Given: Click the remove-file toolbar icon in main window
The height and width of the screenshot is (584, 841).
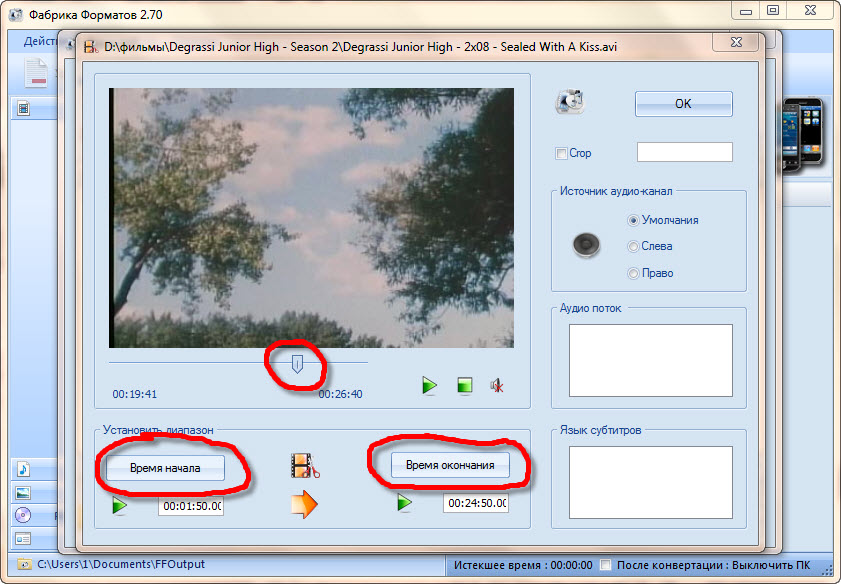Looking at the screenshot, I should [x=36, y=73].
